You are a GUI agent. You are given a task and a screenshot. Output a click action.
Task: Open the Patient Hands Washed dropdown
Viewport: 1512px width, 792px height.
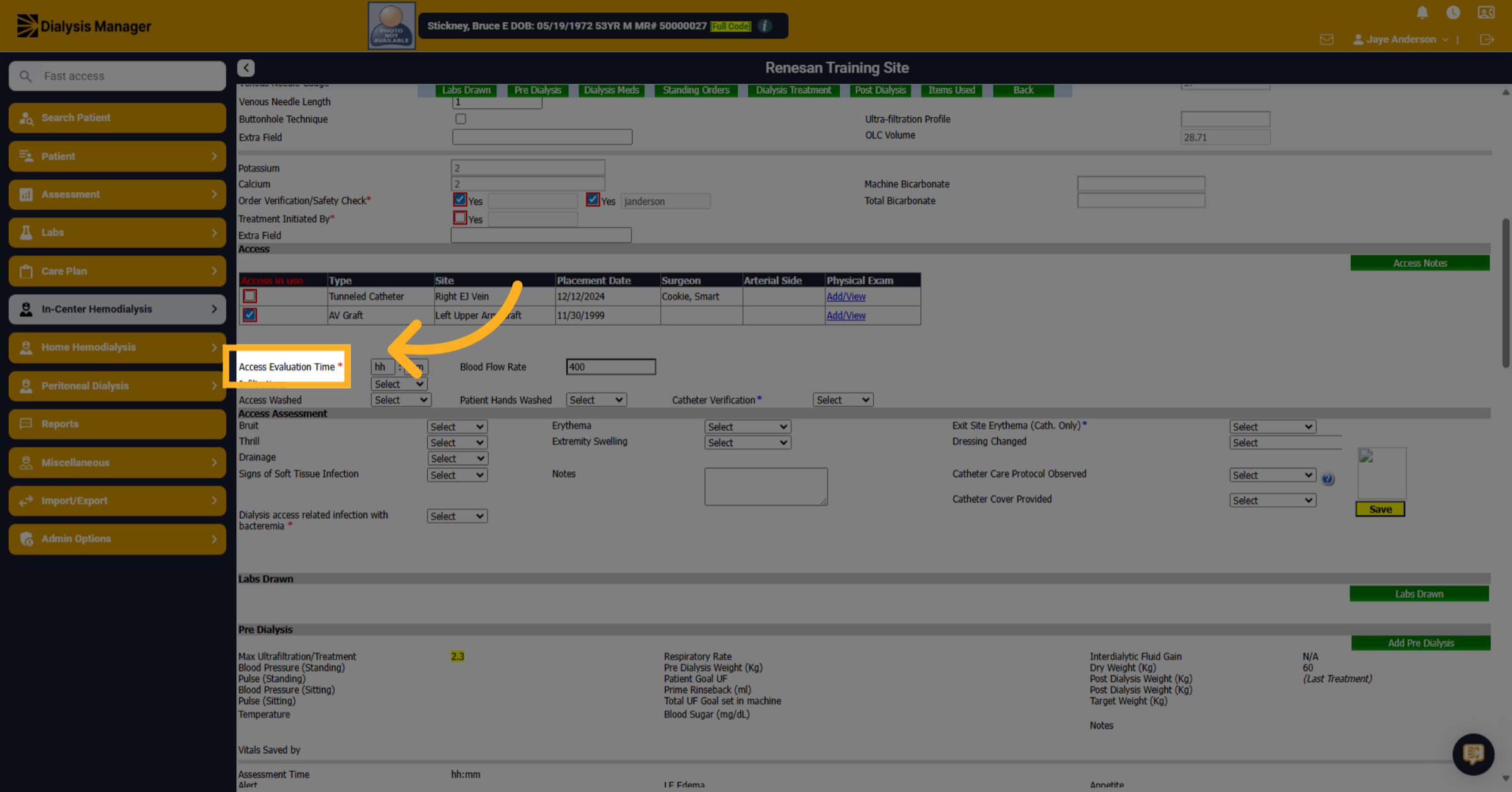pyautogui.click(x=596, y=400)
